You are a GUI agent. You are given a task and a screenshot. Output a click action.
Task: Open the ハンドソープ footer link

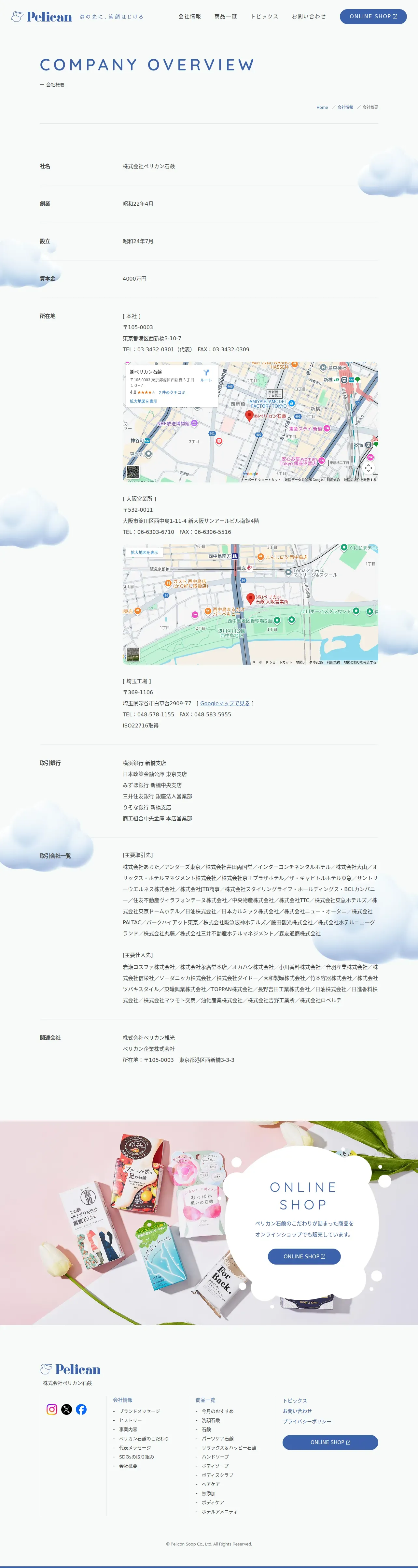(x=216, y=1457)
